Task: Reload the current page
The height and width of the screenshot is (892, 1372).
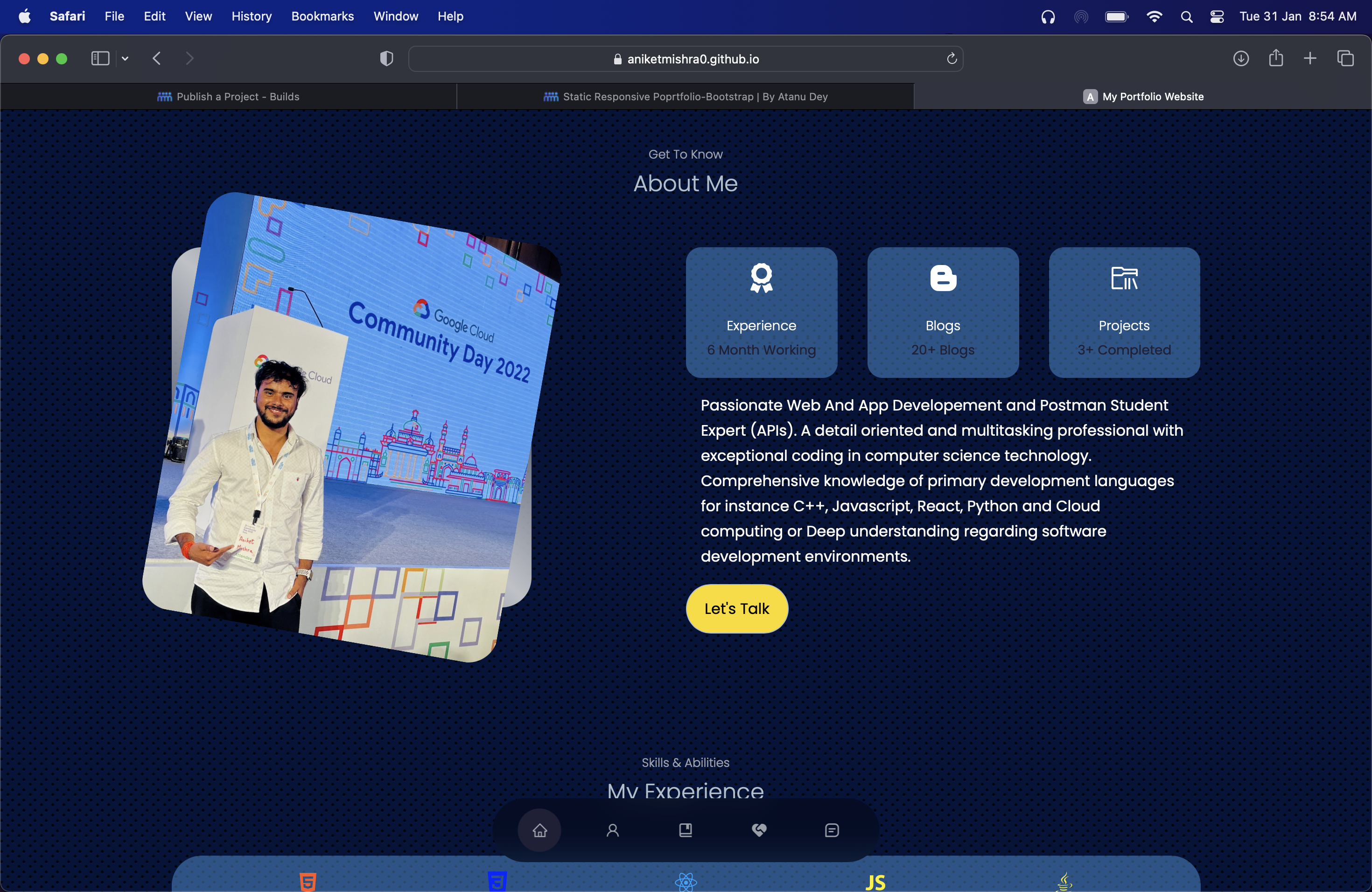Action: (x=952, y=58)
